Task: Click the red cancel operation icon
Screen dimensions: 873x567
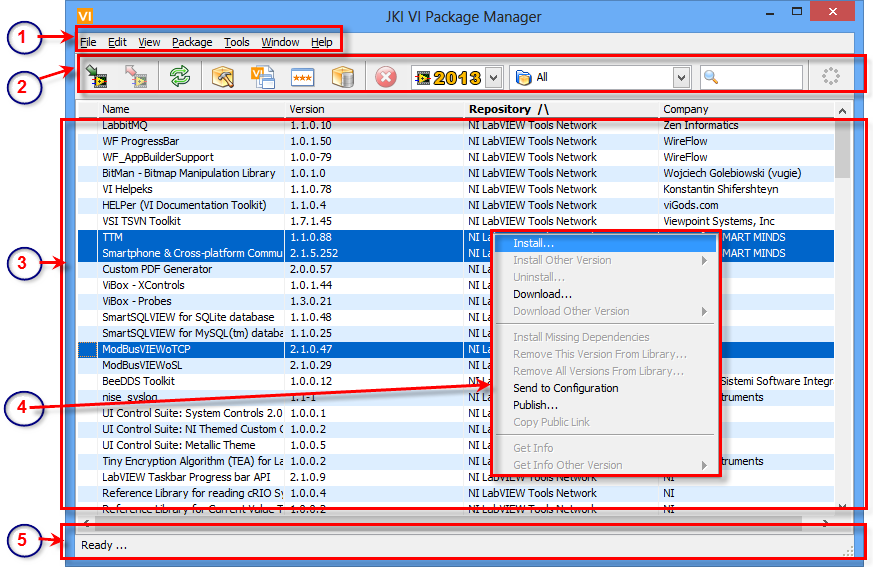Action: coord(385,77)
